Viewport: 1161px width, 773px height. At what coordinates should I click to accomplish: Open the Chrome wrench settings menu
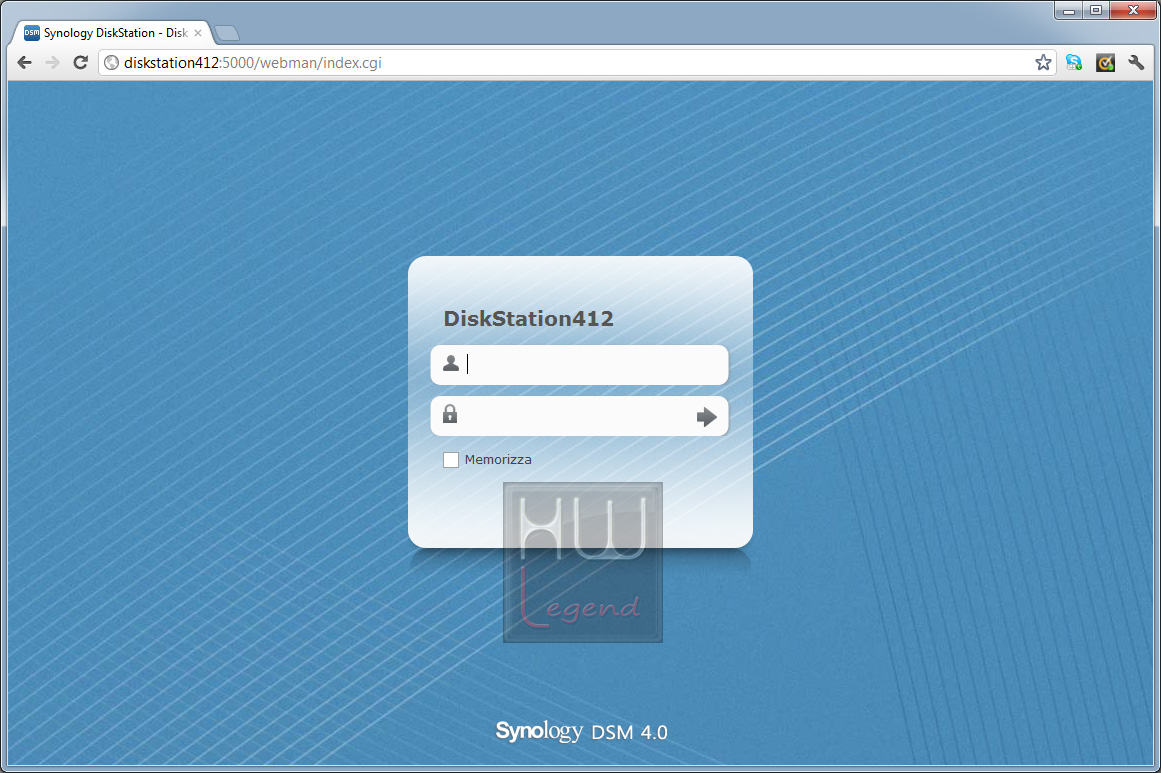pyautogui.click(x=1137, y=63)
